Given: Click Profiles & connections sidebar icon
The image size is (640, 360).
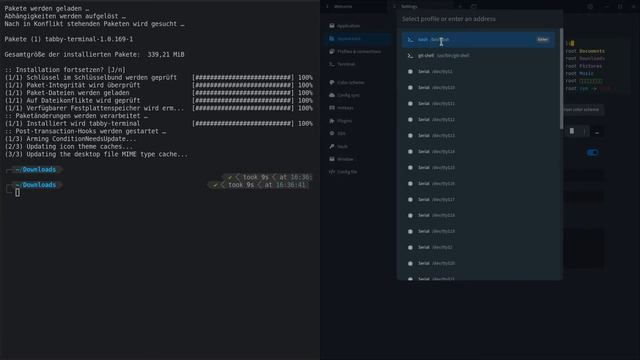Looking at the screenshot, I should [332, 51].
